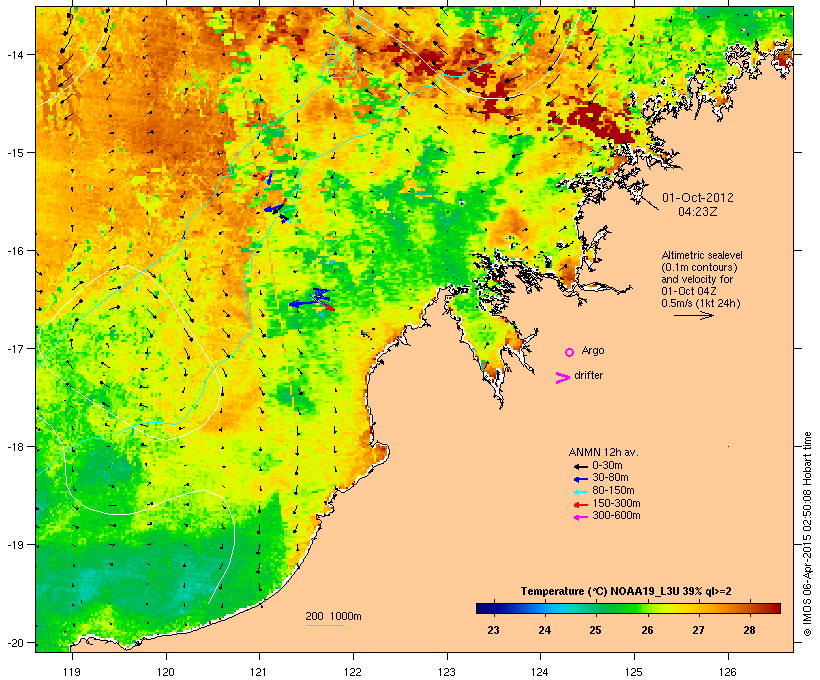Click the 'drifter' legend label
This screenshot has height=680, width=820.
(x=588, y=375)
